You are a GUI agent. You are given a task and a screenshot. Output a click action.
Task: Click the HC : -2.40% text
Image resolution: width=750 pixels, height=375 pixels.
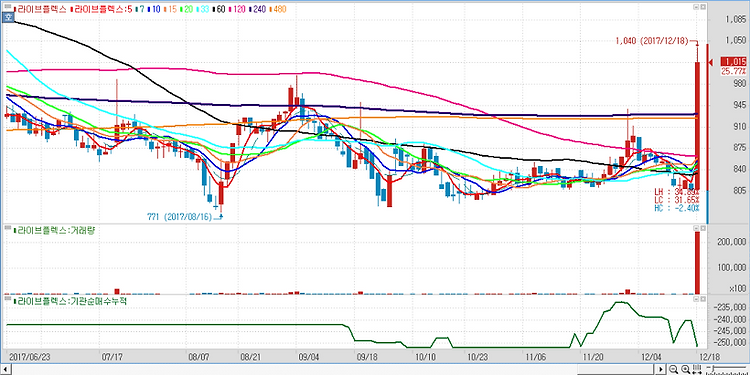[676, 208]
